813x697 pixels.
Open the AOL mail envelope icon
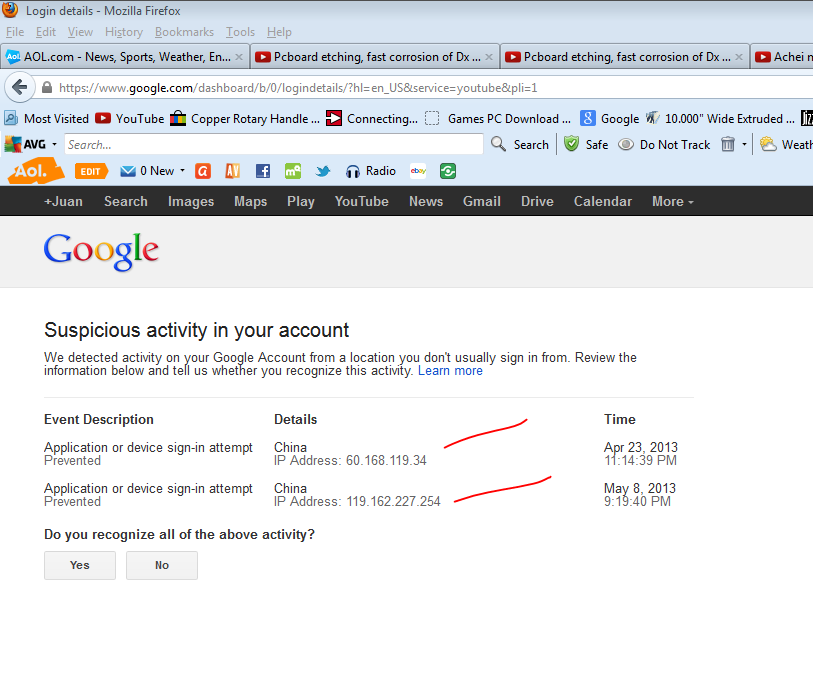128,171
